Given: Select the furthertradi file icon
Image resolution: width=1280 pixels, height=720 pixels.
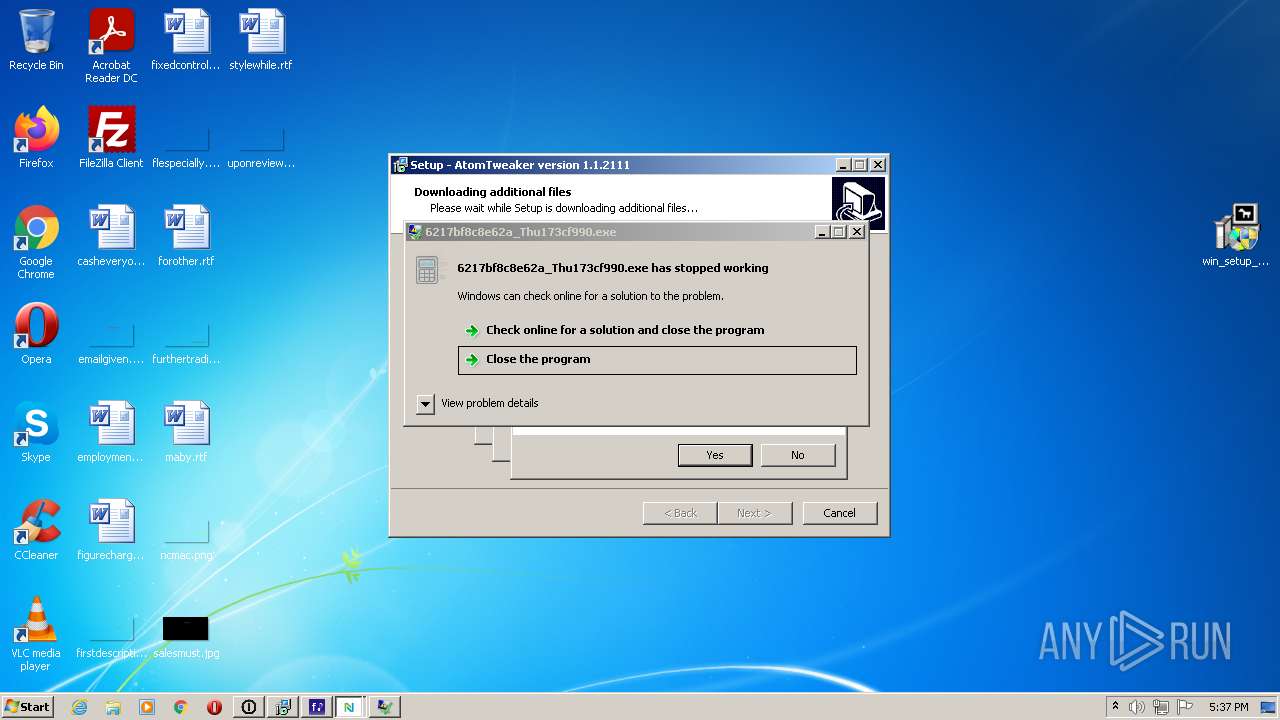Looking at the screenshot, I should tap(186, 342).
